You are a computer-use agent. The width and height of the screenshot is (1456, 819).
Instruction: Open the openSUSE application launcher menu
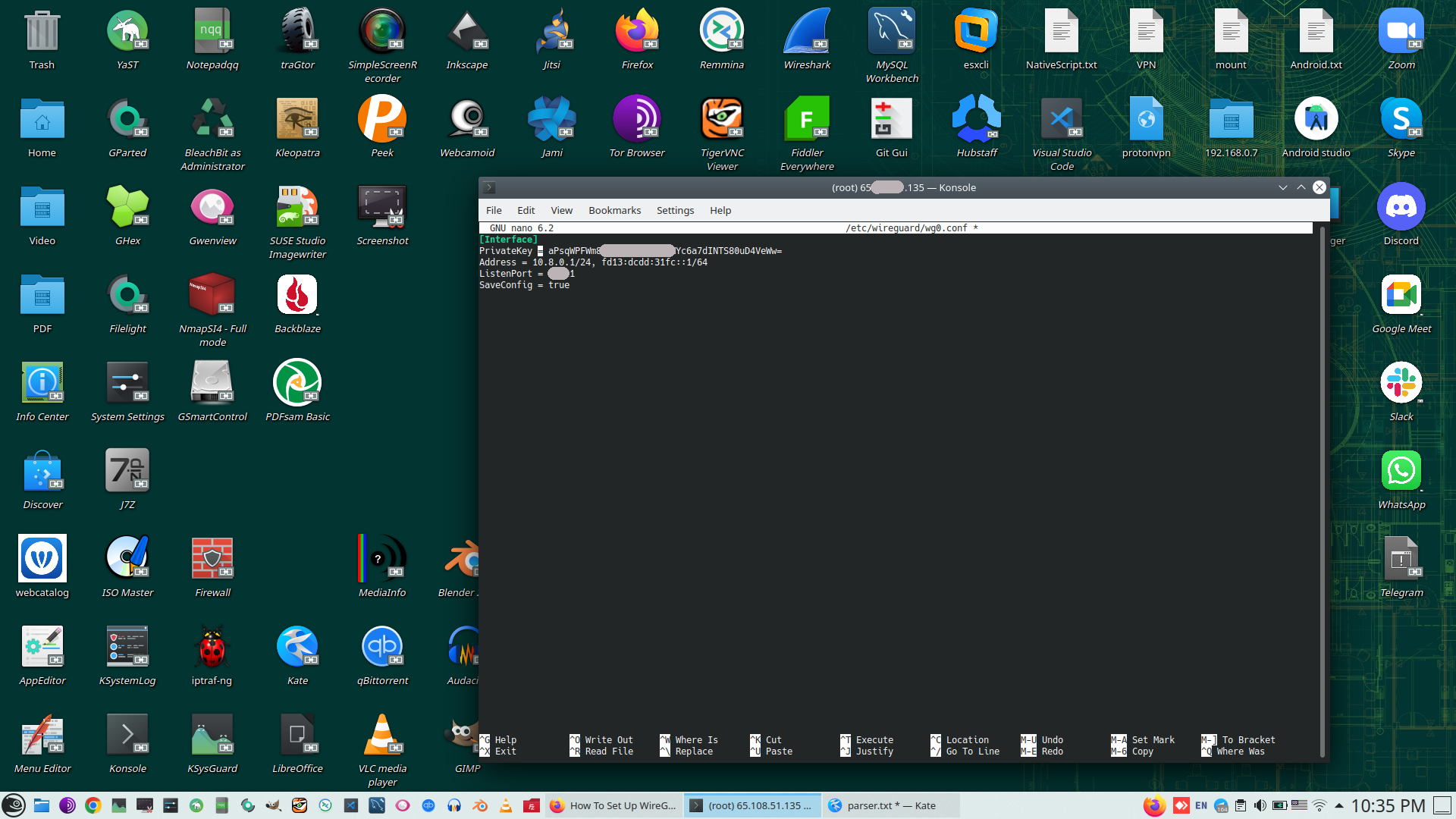14,805
